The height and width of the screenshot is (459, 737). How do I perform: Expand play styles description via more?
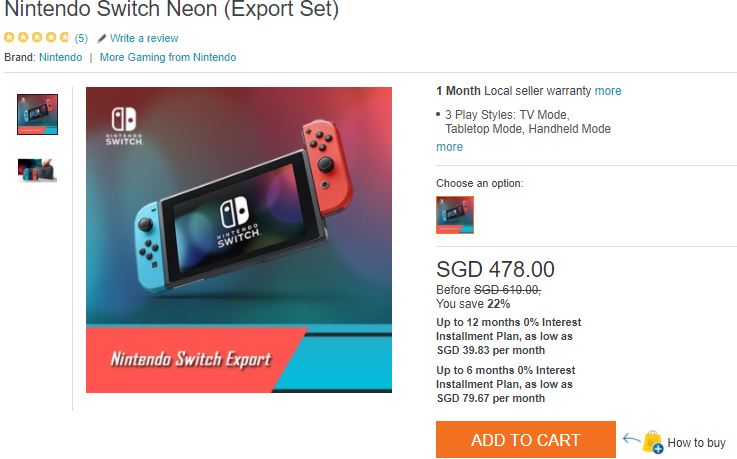(x=449, y=147)
